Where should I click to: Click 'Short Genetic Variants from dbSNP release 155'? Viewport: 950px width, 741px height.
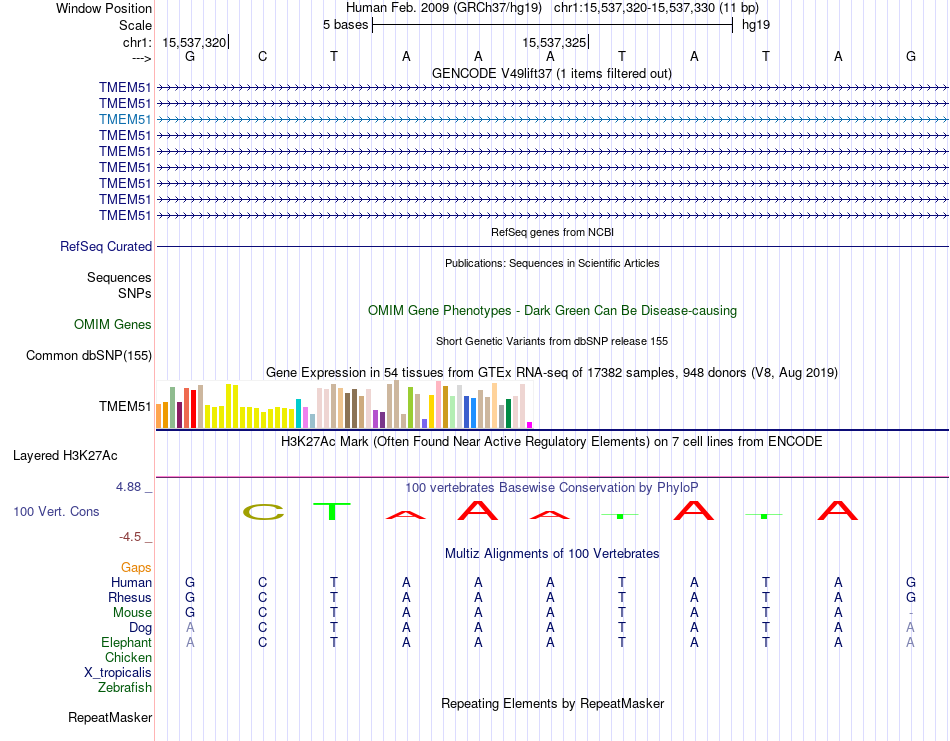click(x=552, y=341)
